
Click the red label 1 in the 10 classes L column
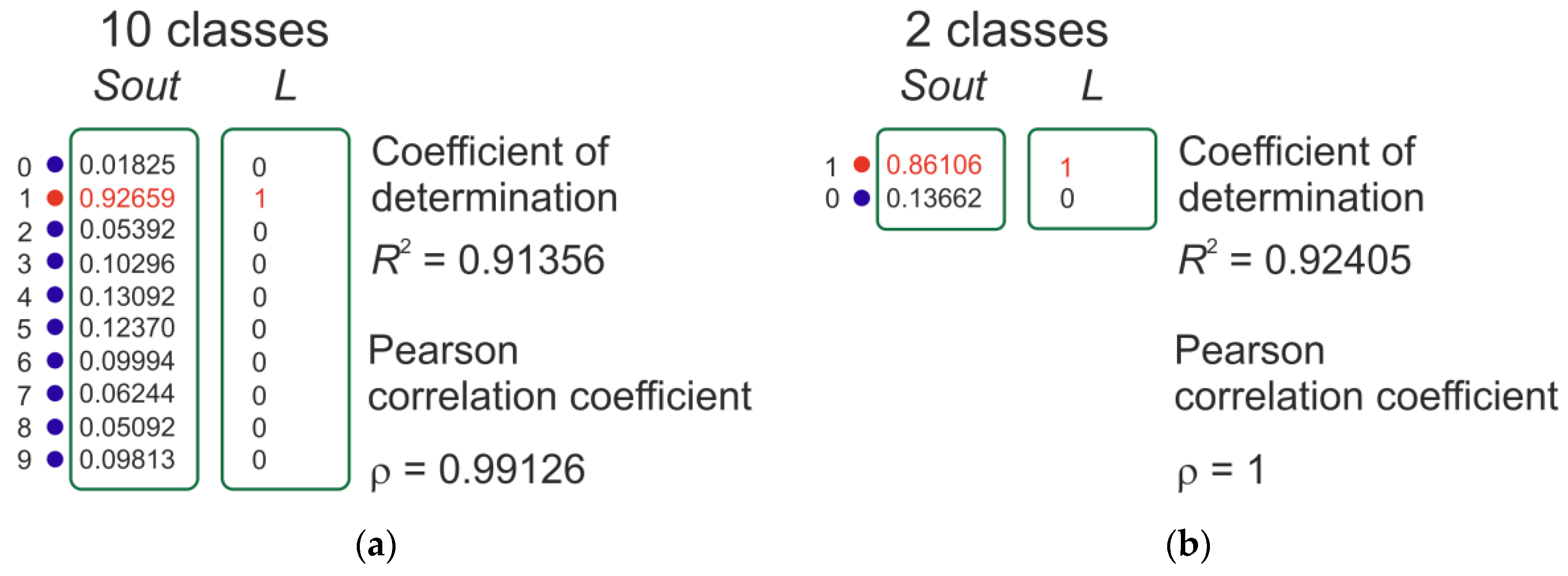pos(260,199)
